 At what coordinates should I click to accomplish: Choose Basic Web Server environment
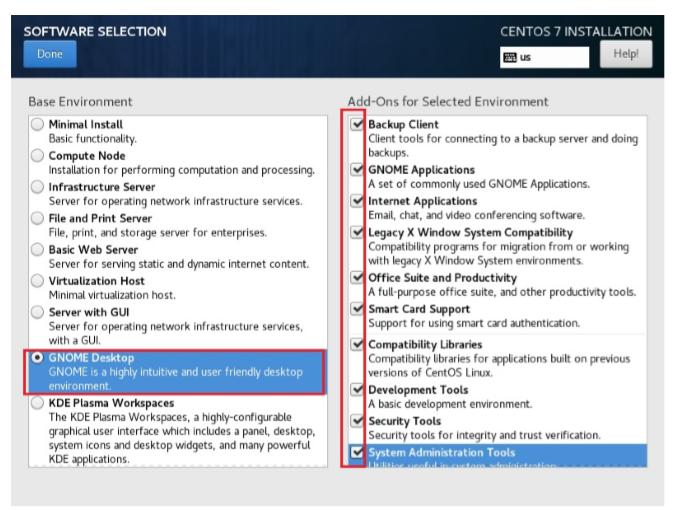pyautogui.click(x=38, y=249)
